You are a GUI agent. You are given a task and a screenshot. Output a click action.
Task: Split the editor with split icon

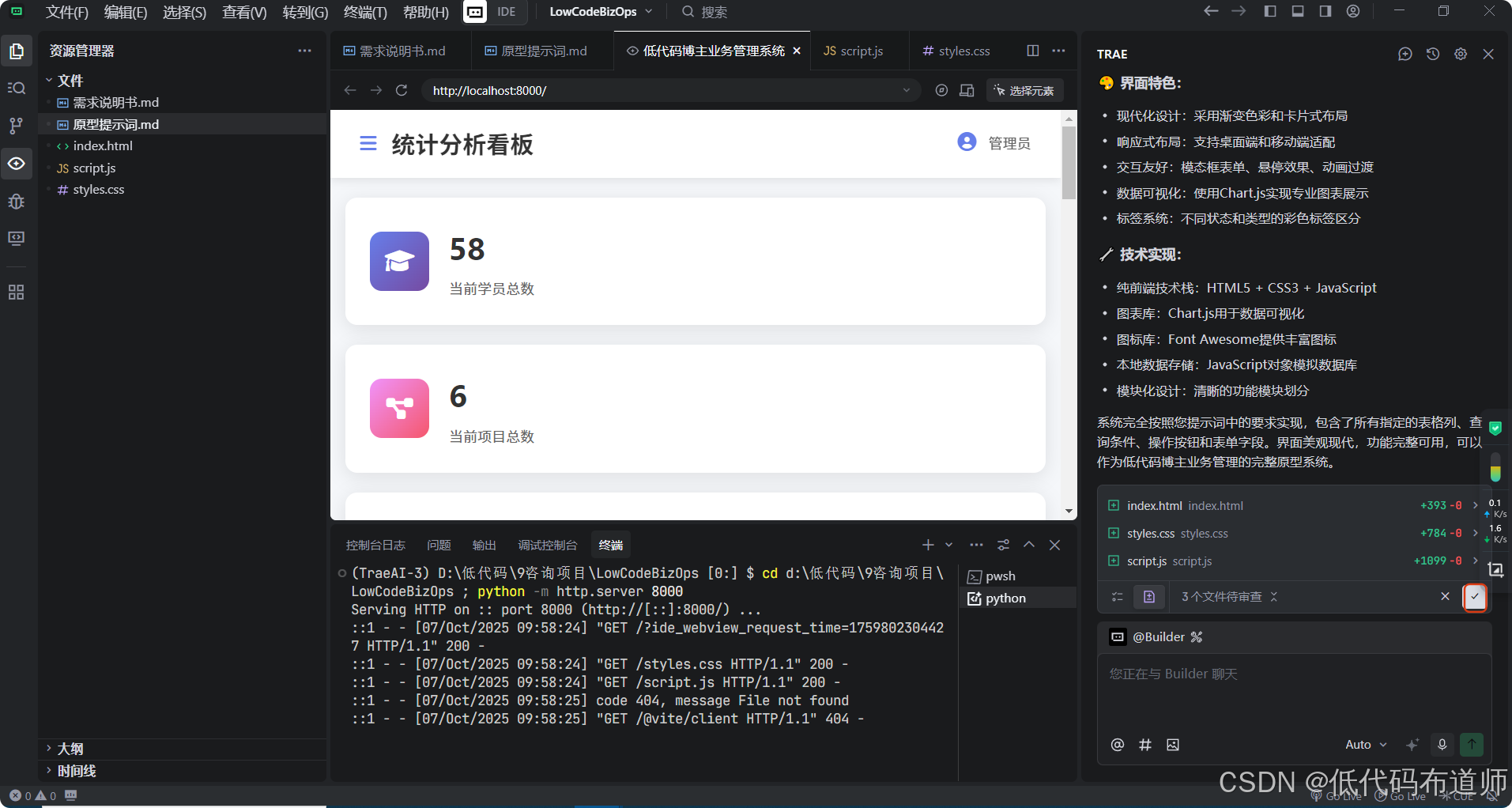click(x=1033, y=51)
